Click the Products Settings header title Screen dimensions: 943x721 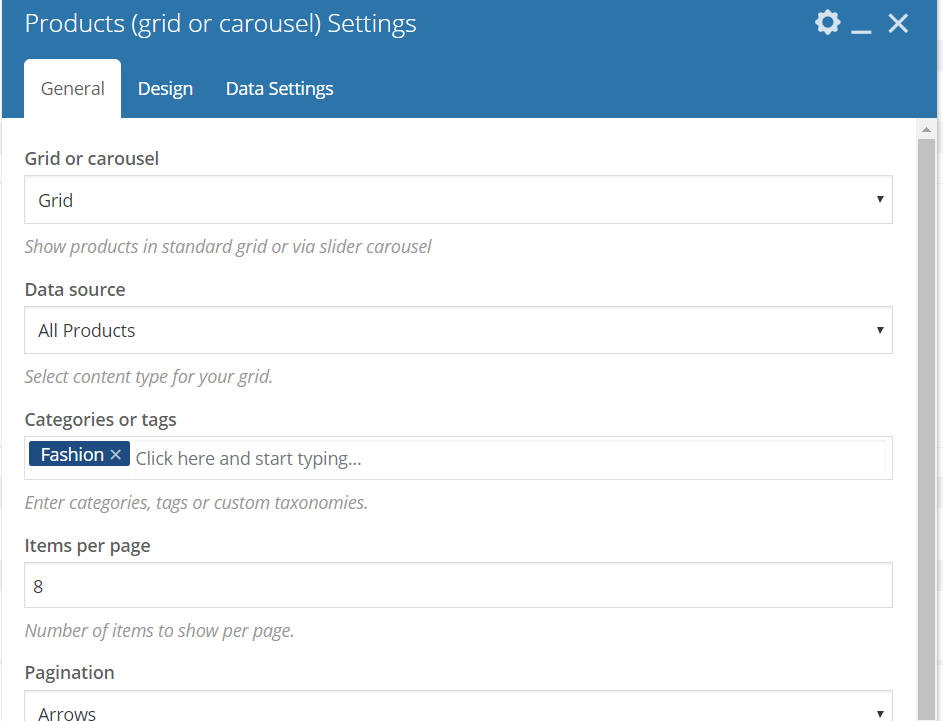[x=220, y=24]
